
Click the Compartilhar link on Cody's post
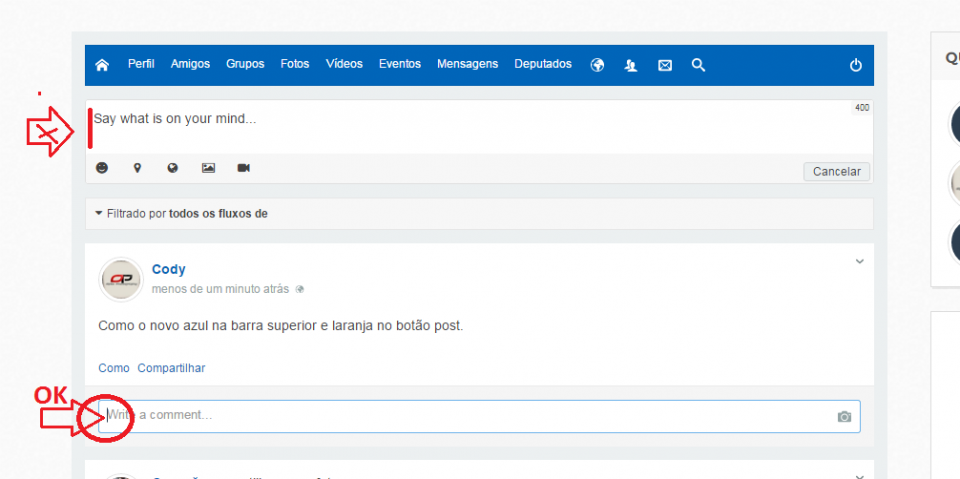[x=171, y=368]
